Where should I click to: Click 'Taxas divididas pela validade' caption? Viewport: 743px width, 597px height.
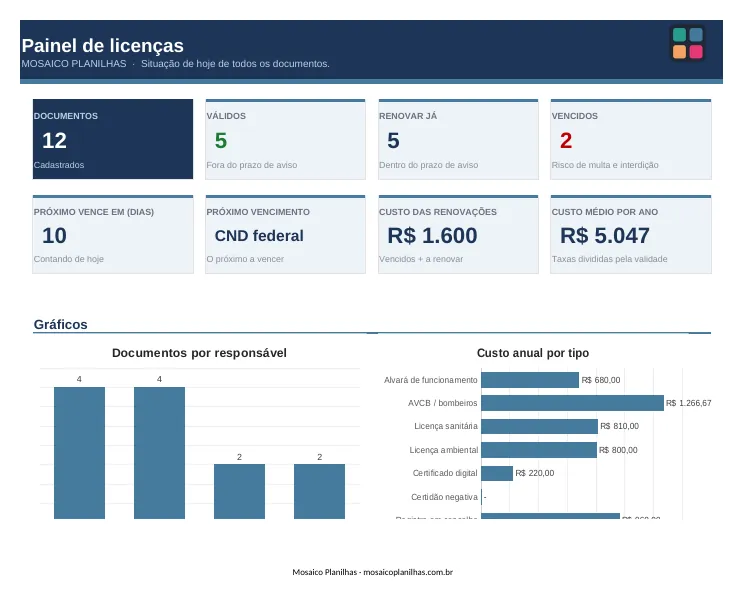[609, 259]
